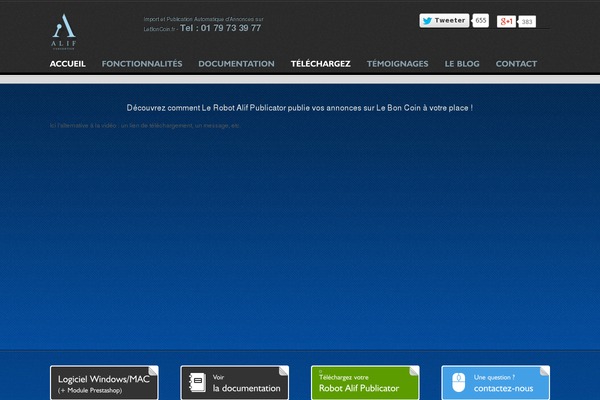
Task: Open the Fonctionnalités menu
Action: [x=142, y=64]
